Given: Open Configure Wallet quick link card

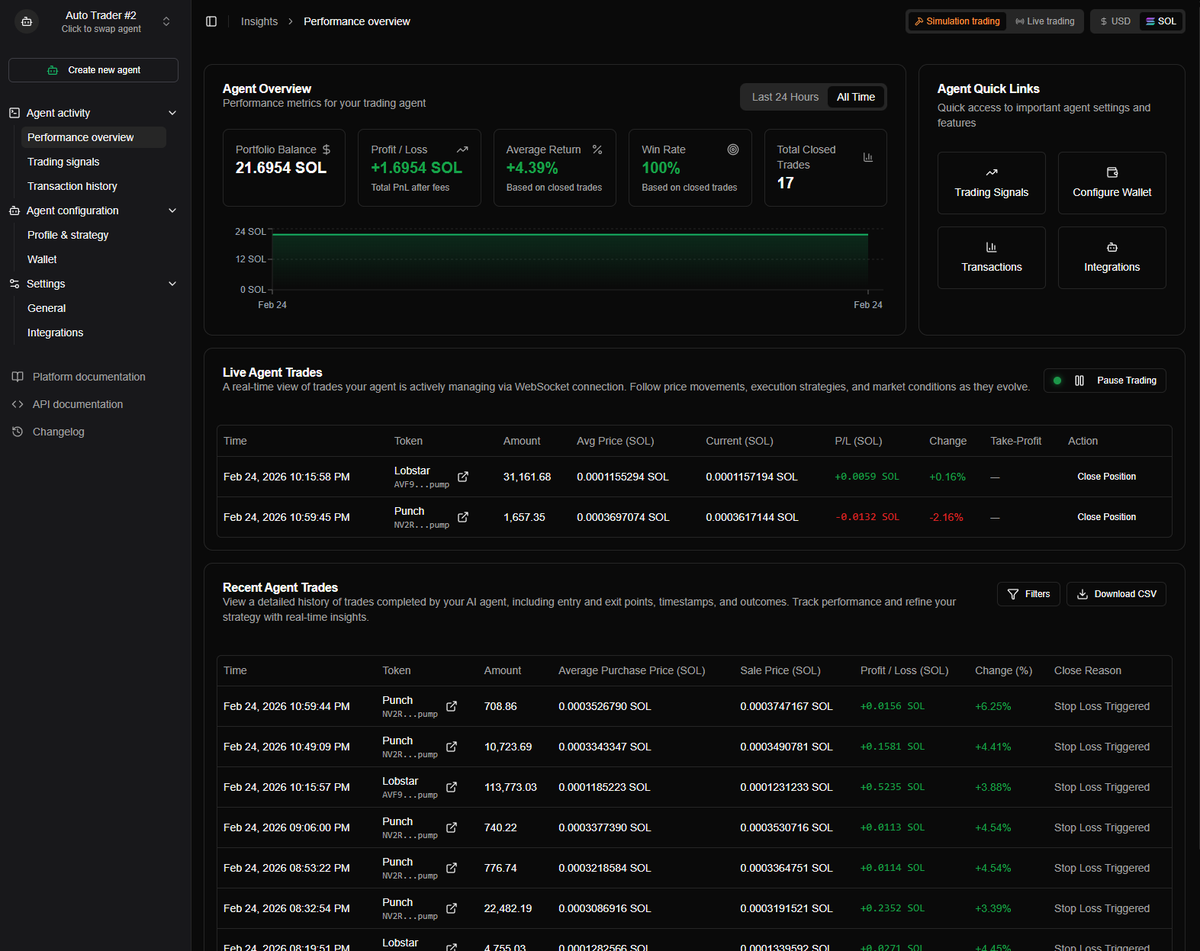Looking at the screenshot, I should (1112, 183).
